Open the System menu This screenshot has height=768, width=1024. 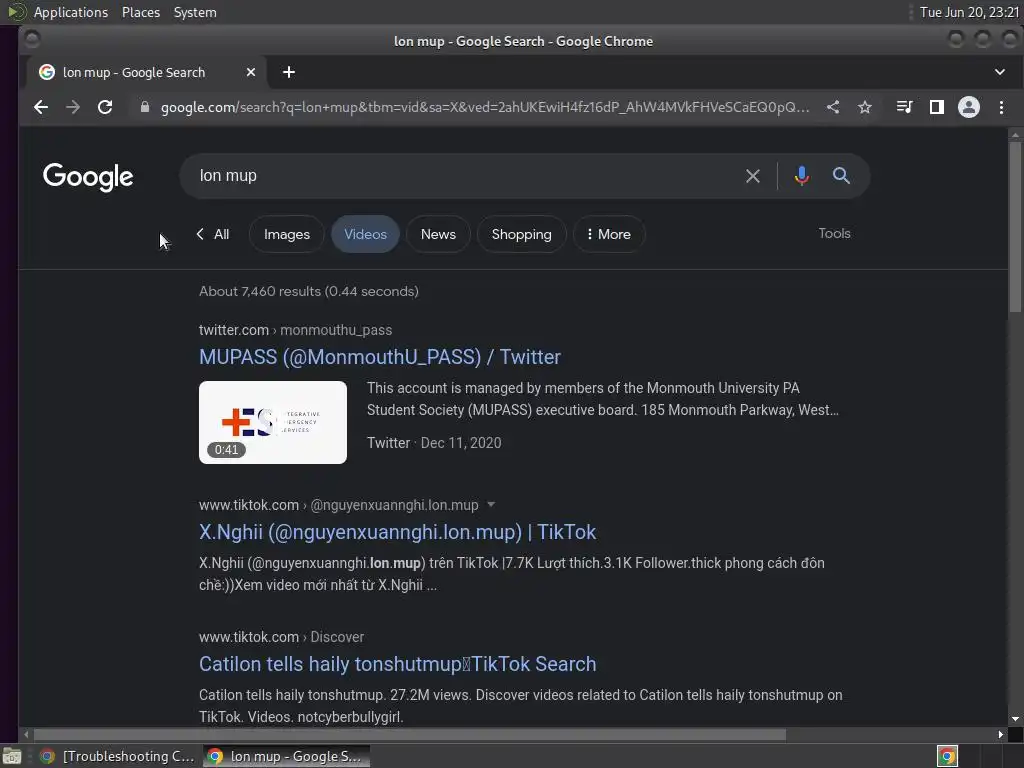(195, 12)
